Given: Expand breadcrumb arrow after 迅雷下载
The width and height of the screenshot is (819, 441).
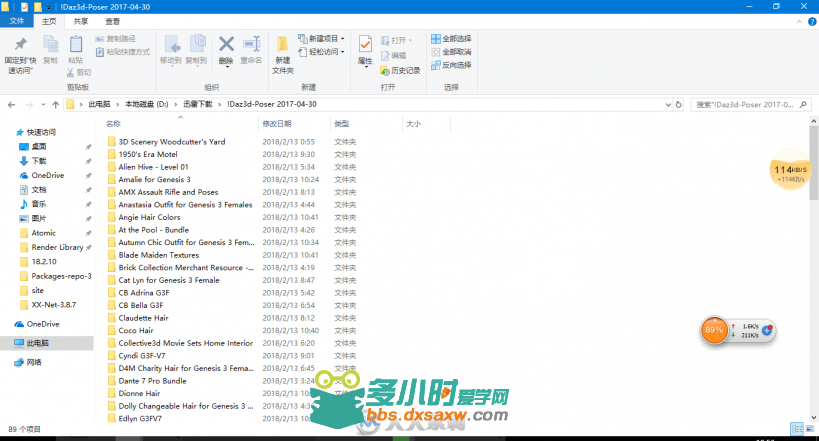Looking at the screenshot, I should point(220,105).
